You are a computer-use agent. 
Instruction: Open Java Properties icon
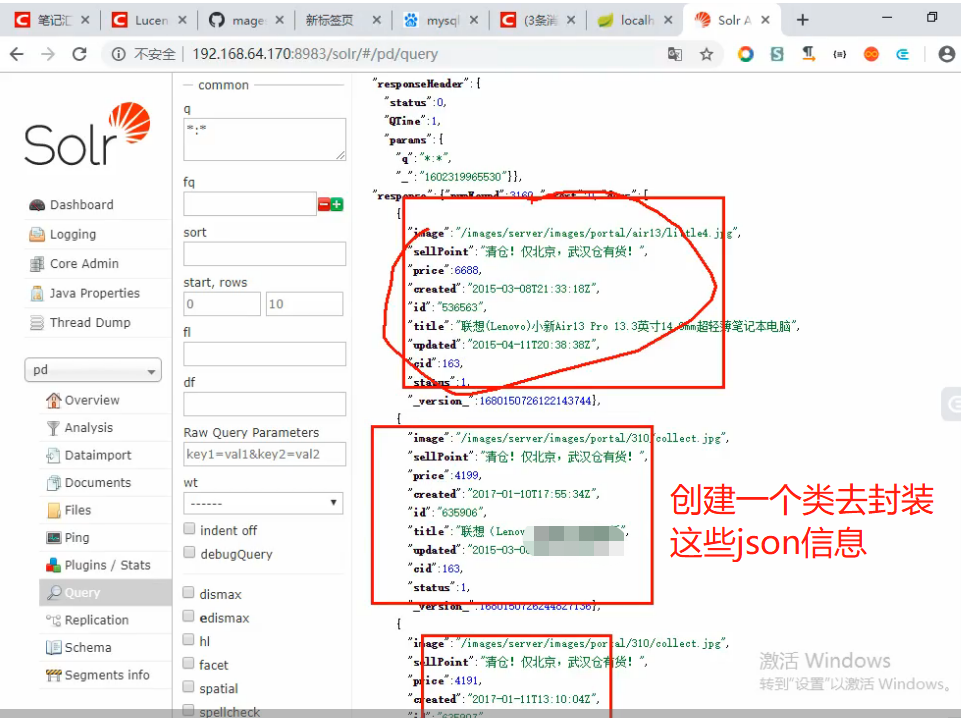click(37, 293)
